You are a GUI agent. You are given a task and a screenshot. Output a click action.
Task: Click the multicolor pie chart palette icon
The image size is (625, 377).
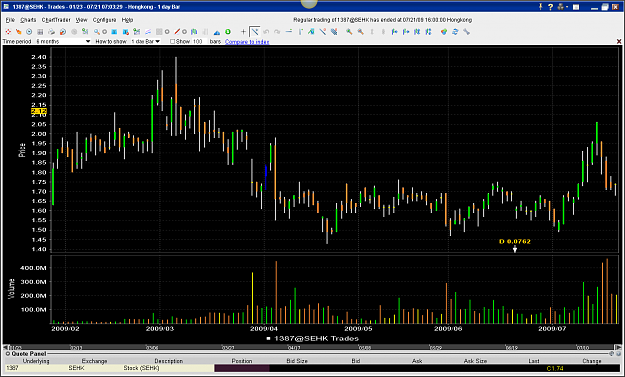(444, 31)
